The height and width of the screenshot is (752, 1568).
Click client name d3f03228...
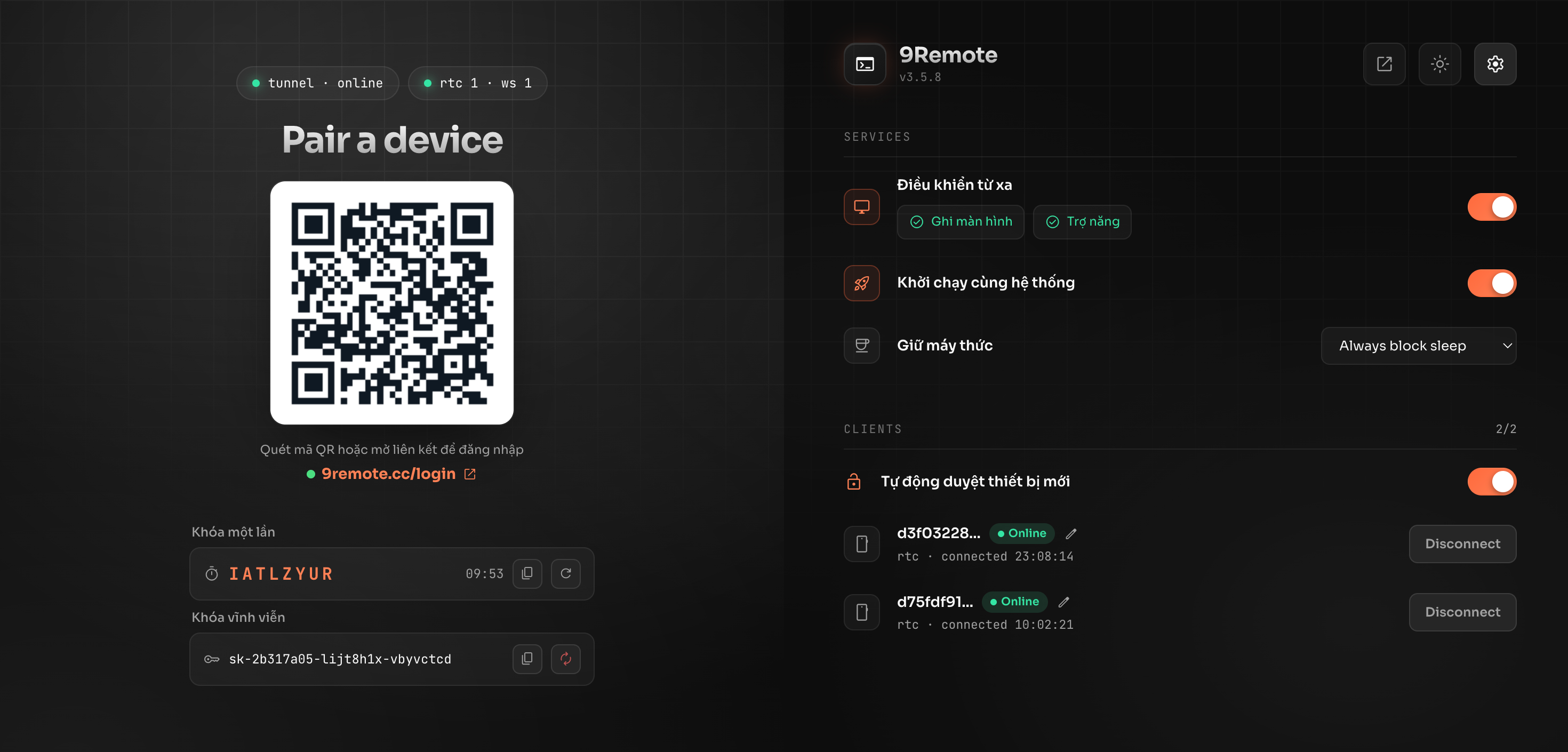[x=939, y=533]
